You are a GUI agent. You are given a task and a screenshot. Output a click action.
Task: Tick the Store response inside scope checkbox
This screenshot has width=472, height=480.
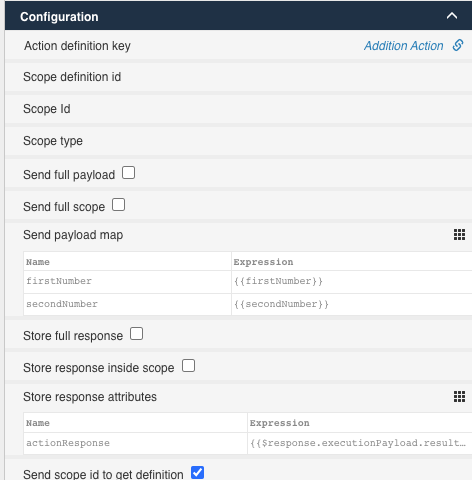(x=188, y=366)
